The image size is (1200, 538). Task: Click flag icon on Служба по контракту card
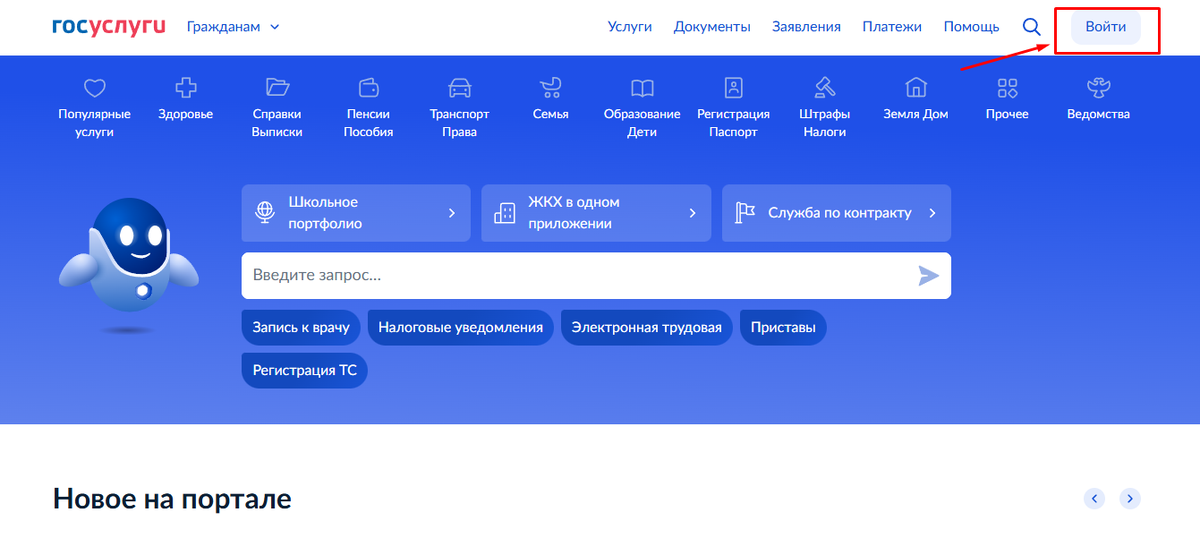pos(745,213)
